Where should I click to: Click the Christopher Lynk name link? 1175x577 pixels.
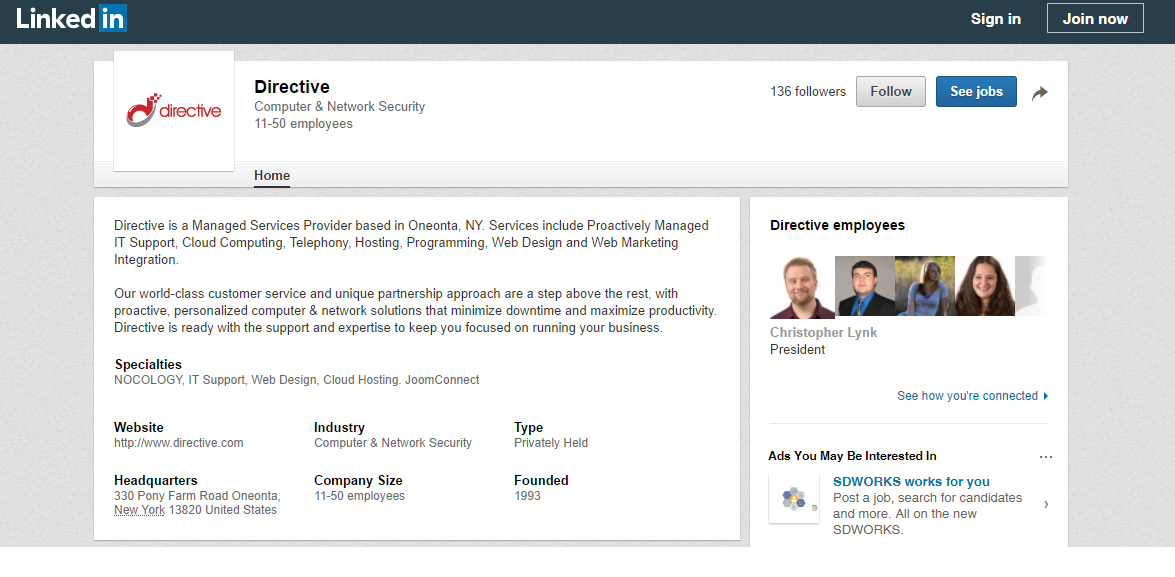pyautogui.click(x=823, y=333)
